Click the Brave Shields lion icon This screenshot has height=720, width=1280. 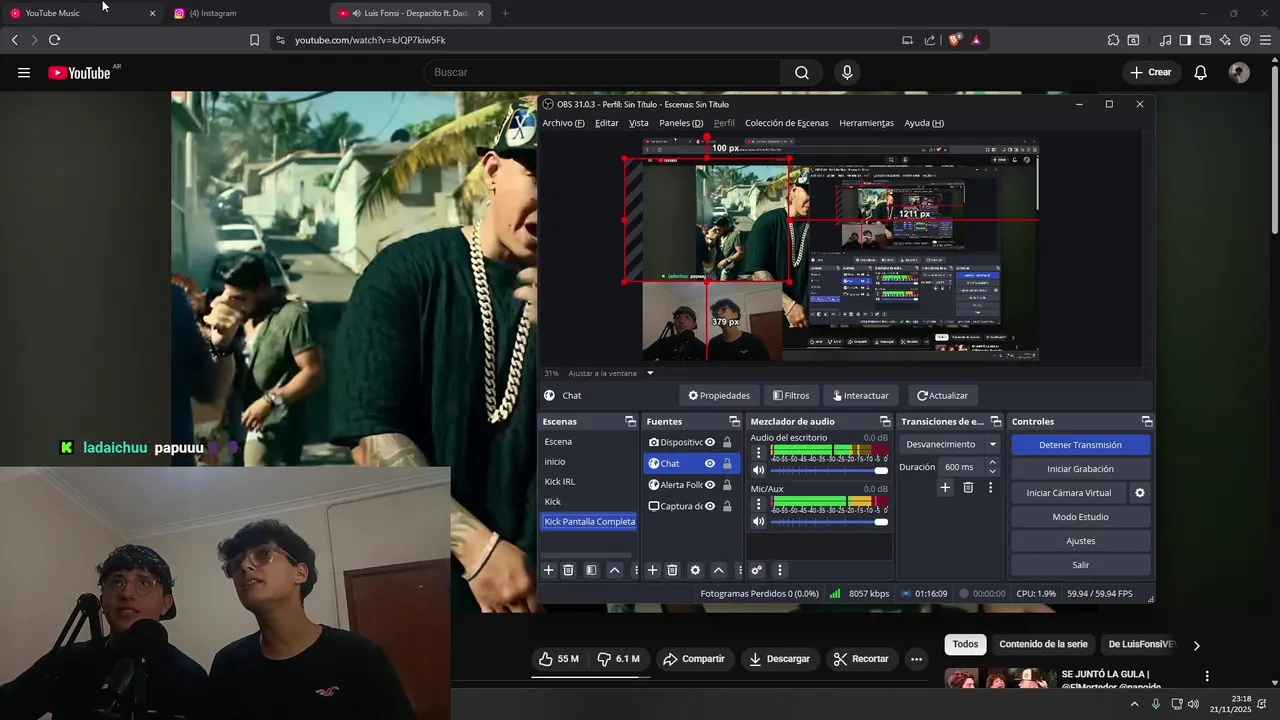[954, 40]
